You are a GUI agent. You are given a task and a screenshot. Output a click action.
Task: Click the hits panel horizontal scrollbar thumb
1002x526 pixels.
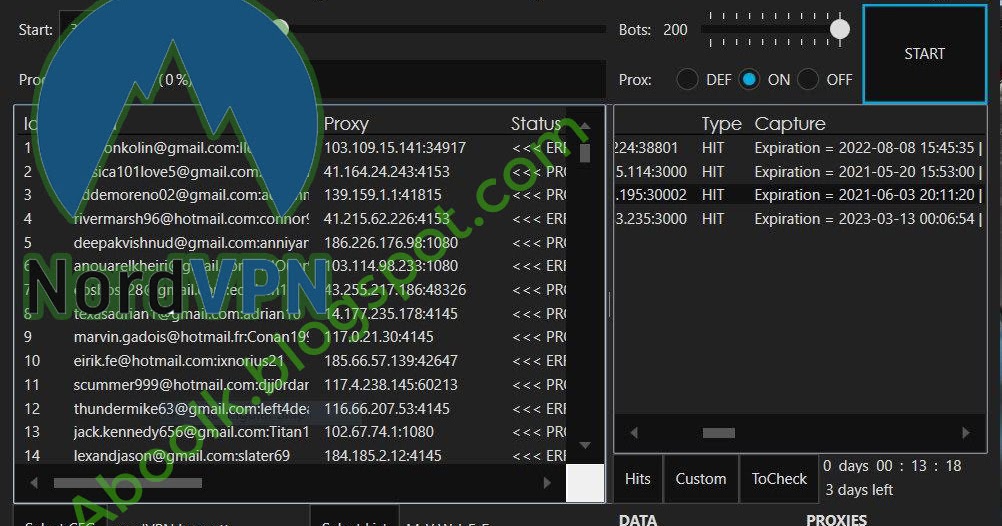point(719,433)
